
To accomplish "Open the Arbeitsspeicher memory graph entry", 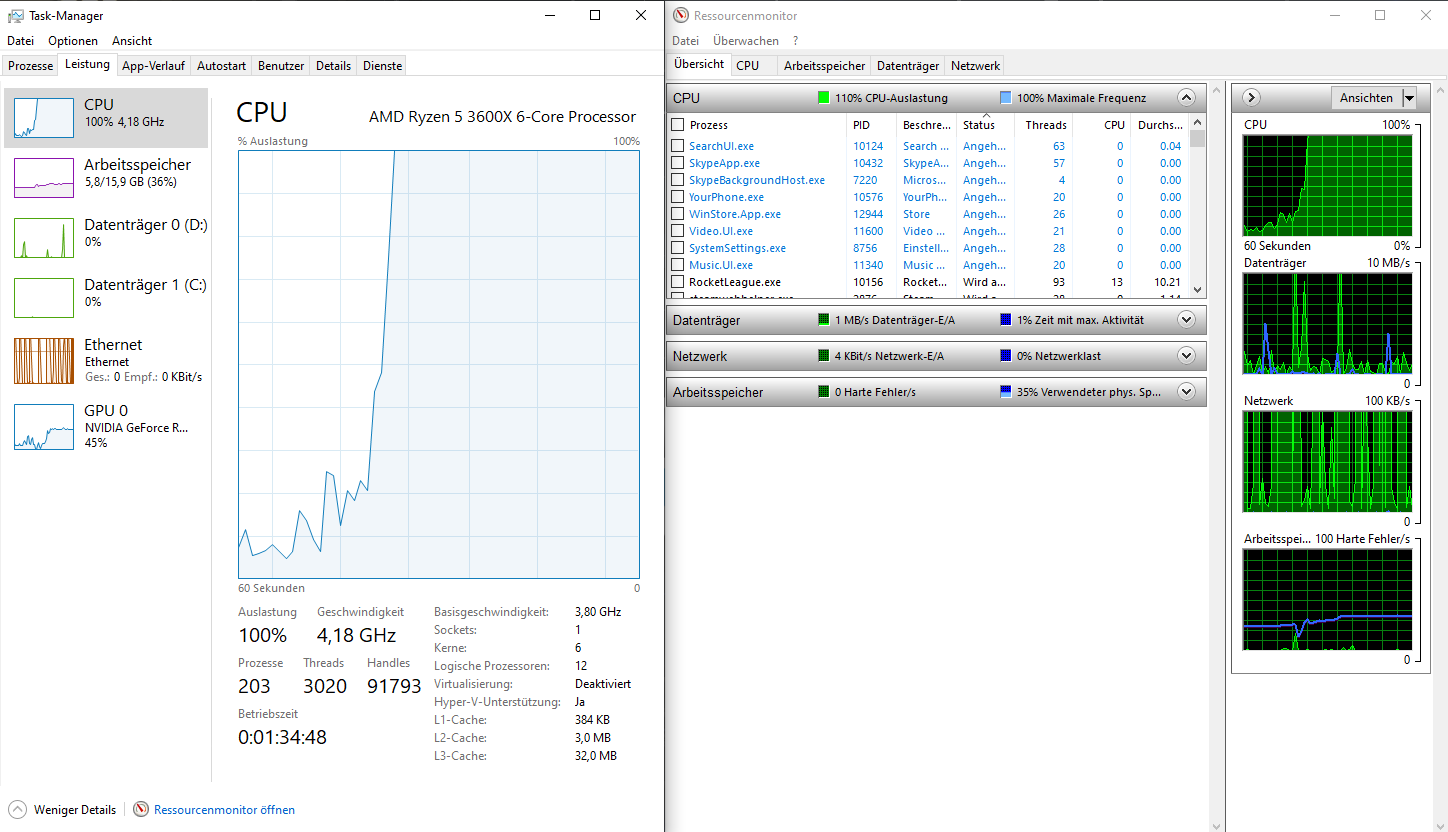I will 43,178.
